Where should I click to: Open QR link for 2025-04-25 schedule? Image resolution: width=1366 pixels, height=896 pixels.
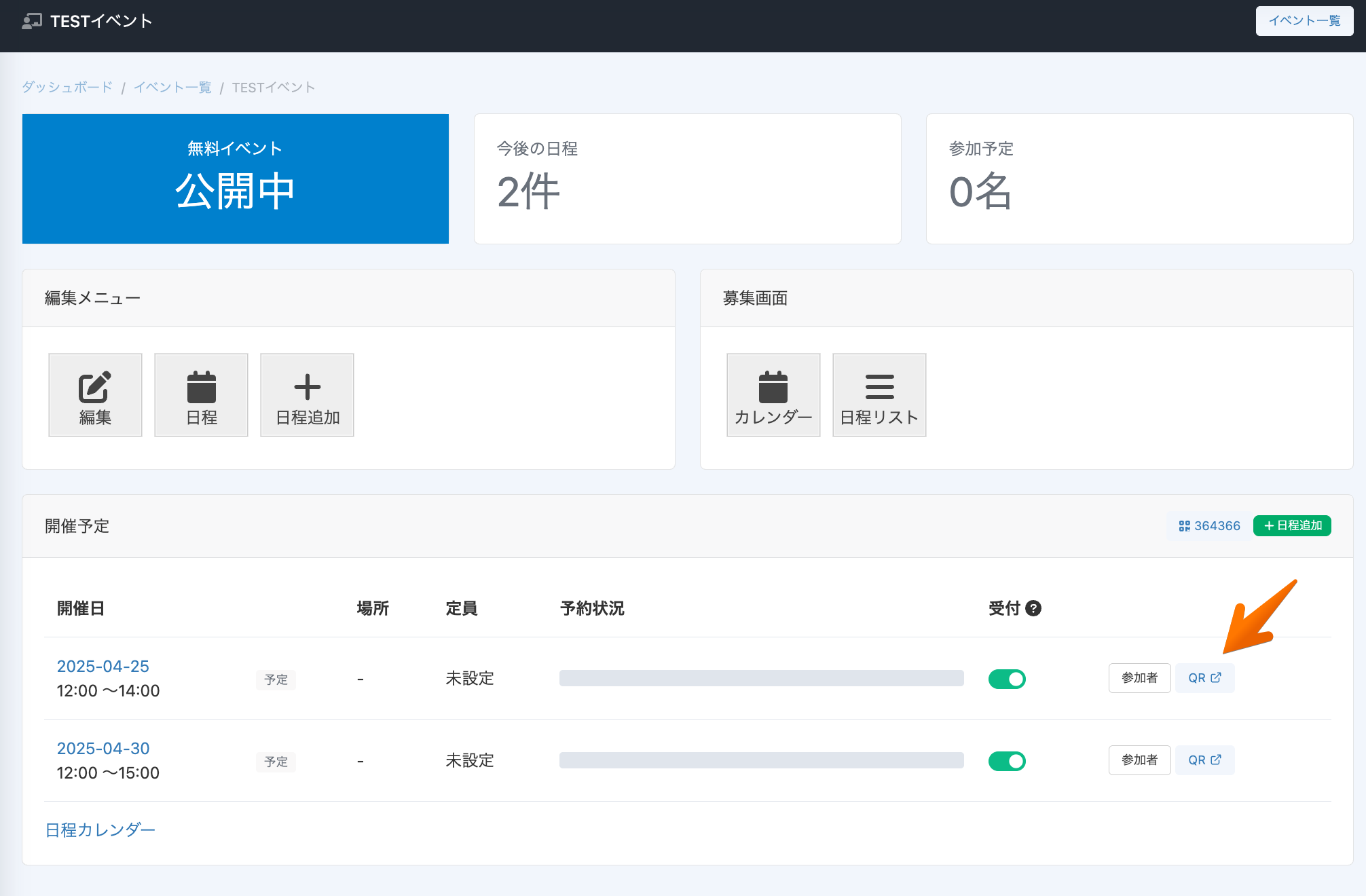click(1204, 678)
